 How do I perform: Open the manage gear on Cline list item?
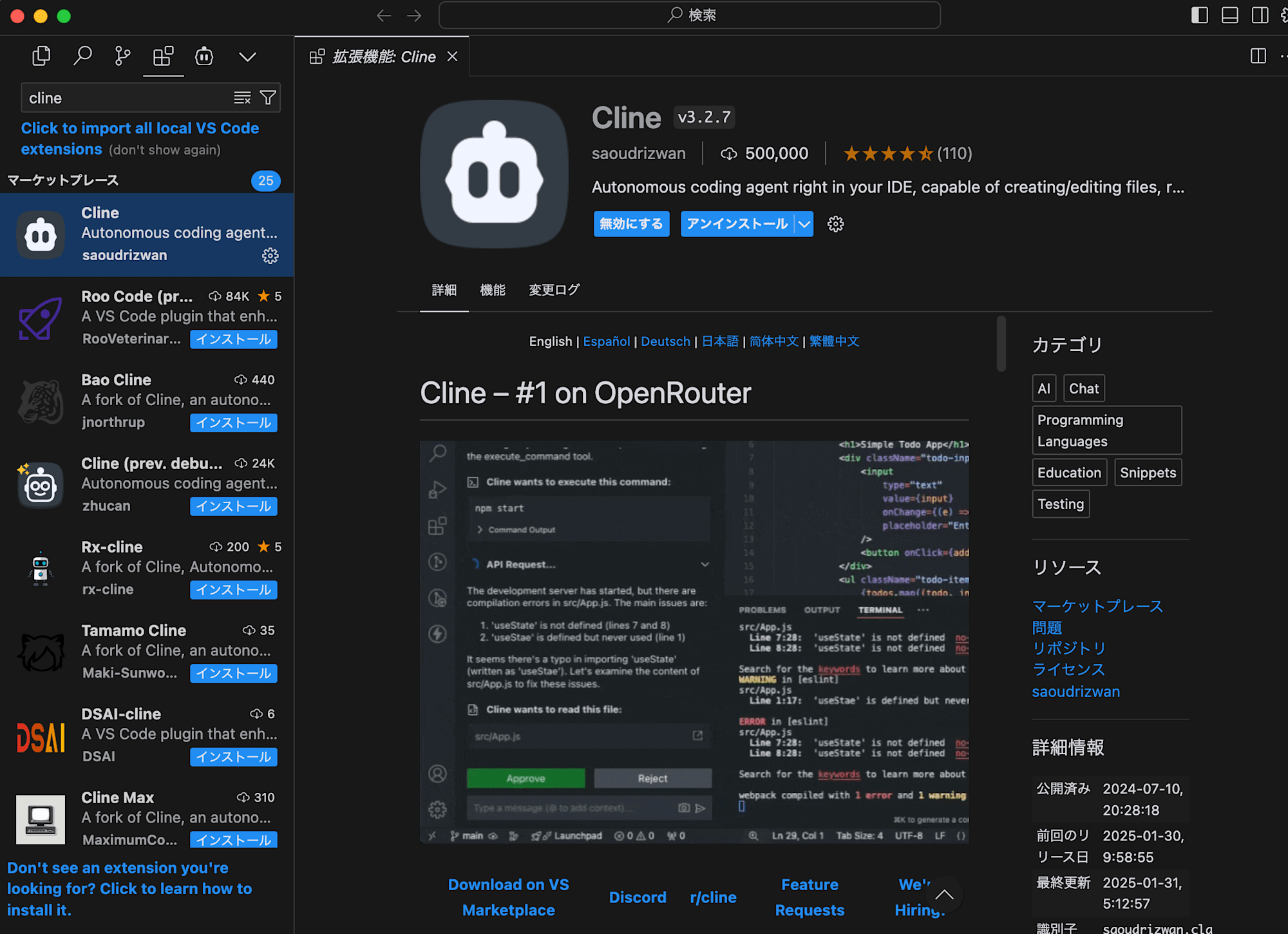pos(270,256)
